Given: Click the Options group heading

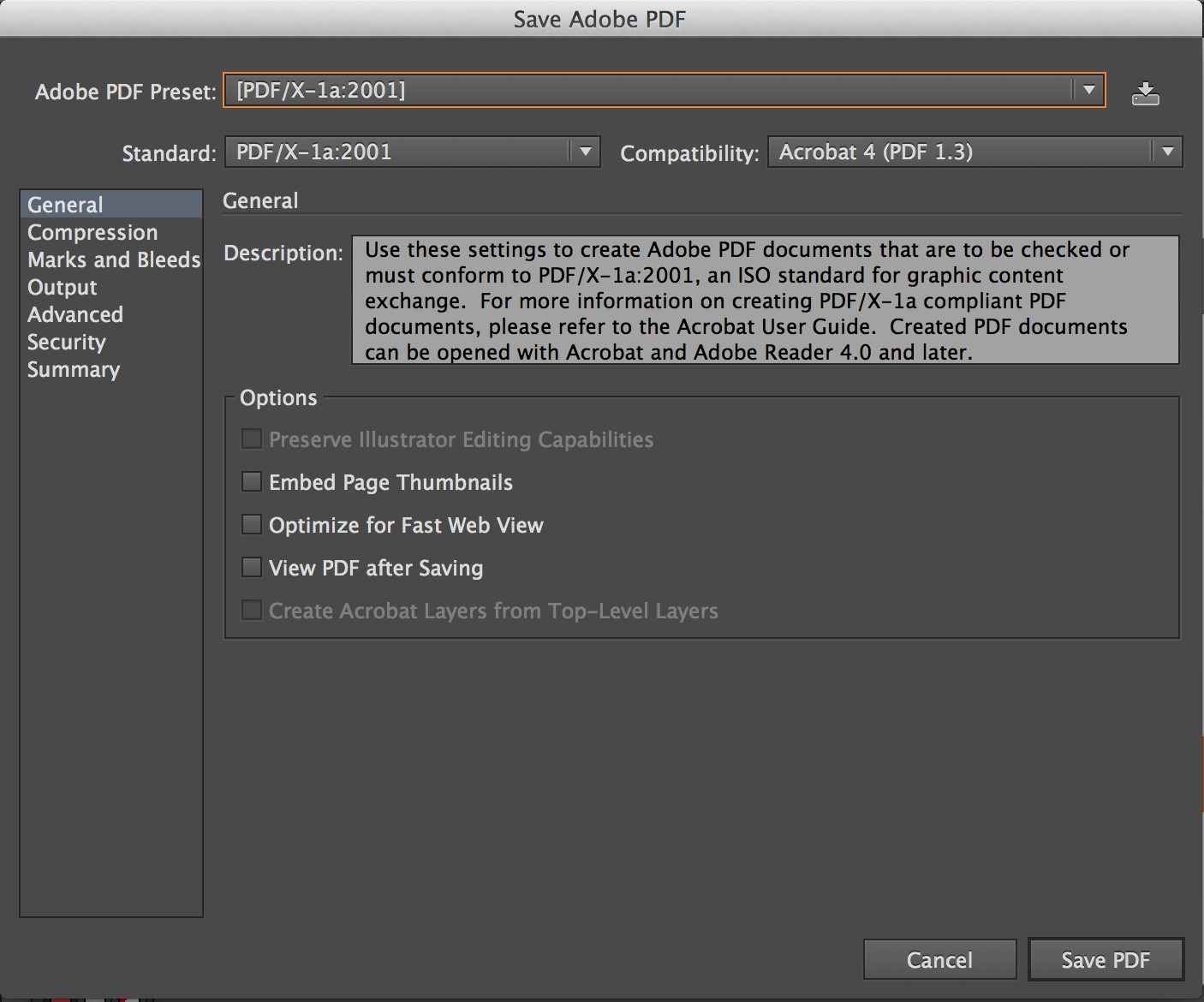Looking at the screenshot, I should tap(279, 397).
